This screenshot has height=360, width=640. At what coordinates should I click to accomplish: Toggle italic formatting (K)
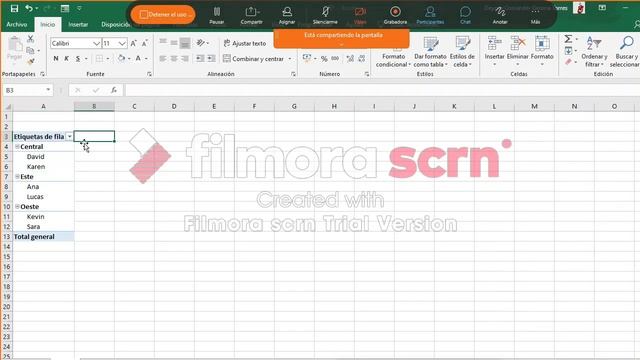click(x=67, y=59)
